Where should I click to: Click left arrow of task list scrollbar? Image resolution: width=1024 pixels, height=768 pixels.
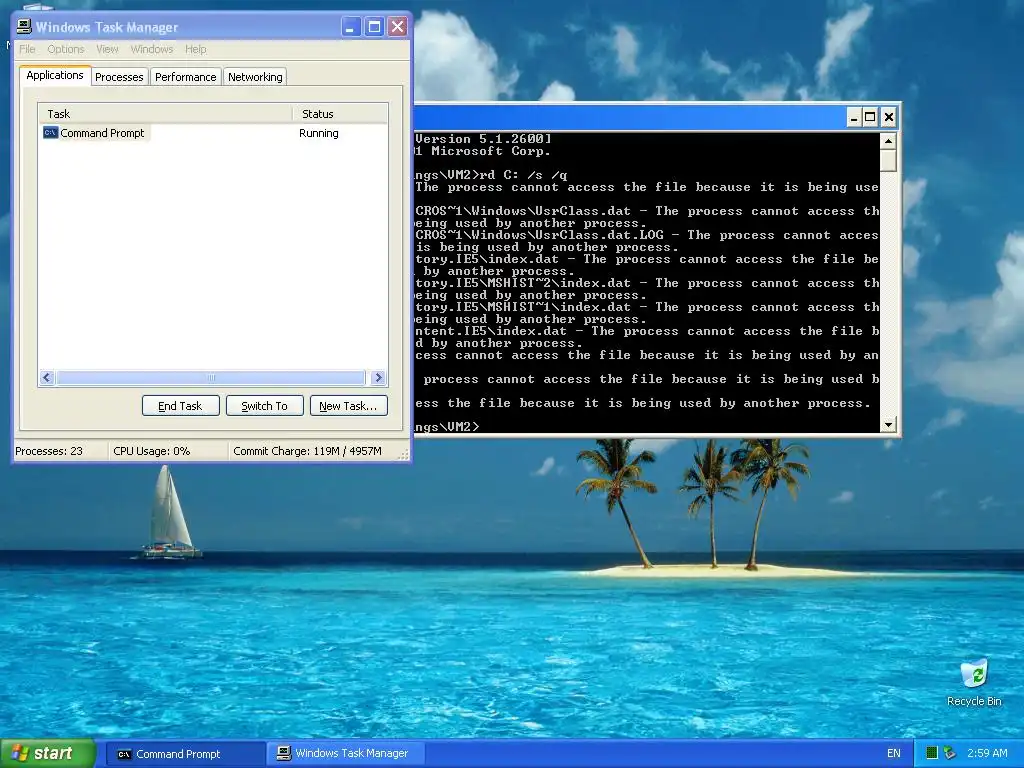(46, 377)
